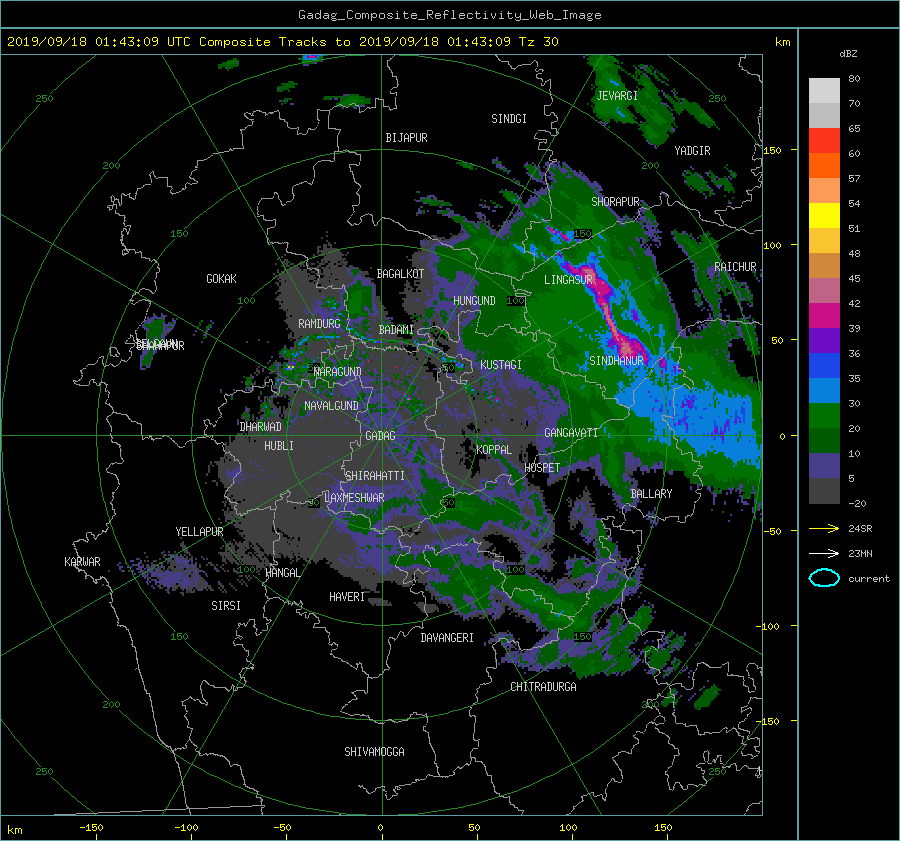
Task: Click the HOSPET city label
Action: [542, 468]
